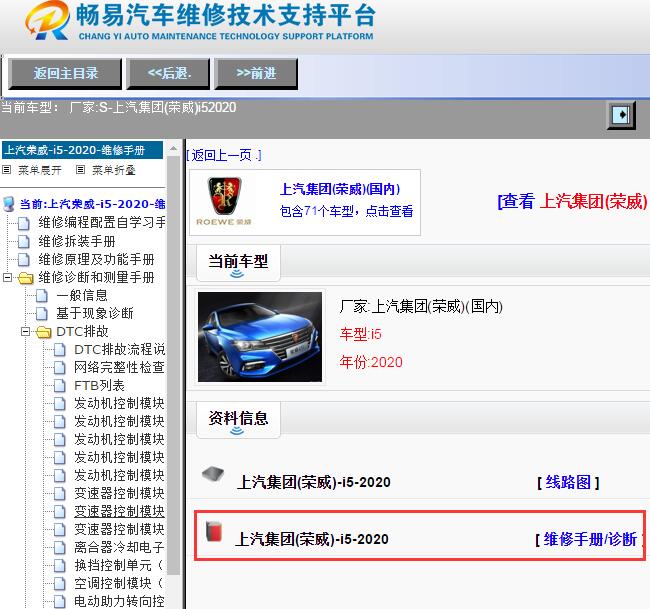Click the 菜单展开 list icon
The image size is (650, 609).
[x=7, y=170]
